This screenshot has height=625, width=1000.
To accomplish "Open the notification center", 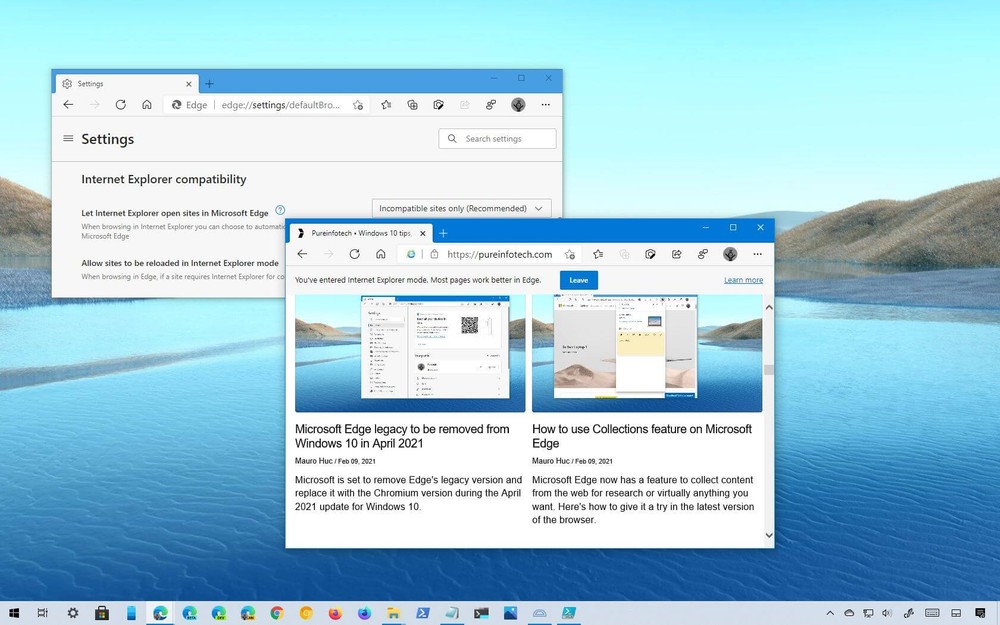I will (980, 613).
